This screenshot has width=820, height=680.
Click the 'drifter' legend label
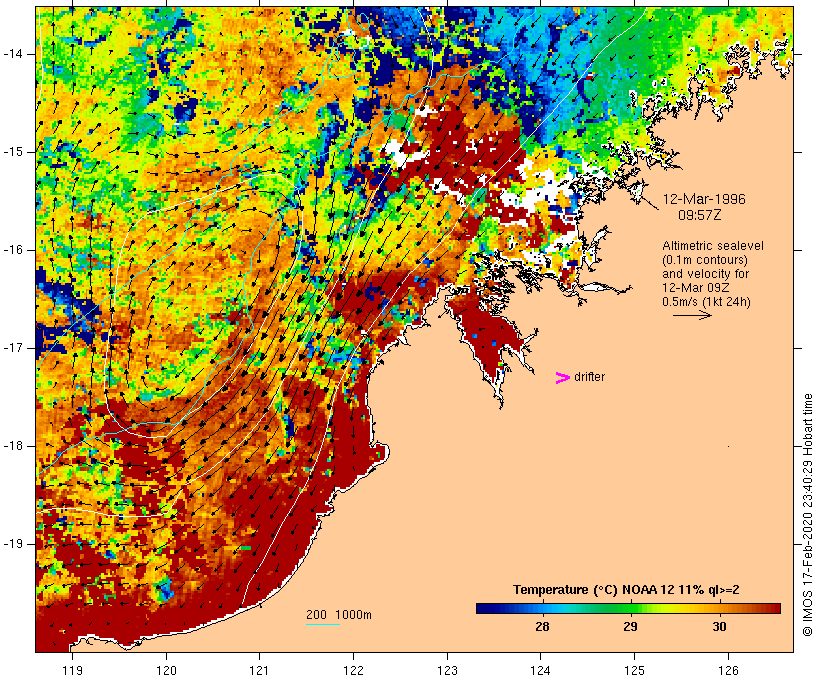pyautogui.click(x=589, y=377)
